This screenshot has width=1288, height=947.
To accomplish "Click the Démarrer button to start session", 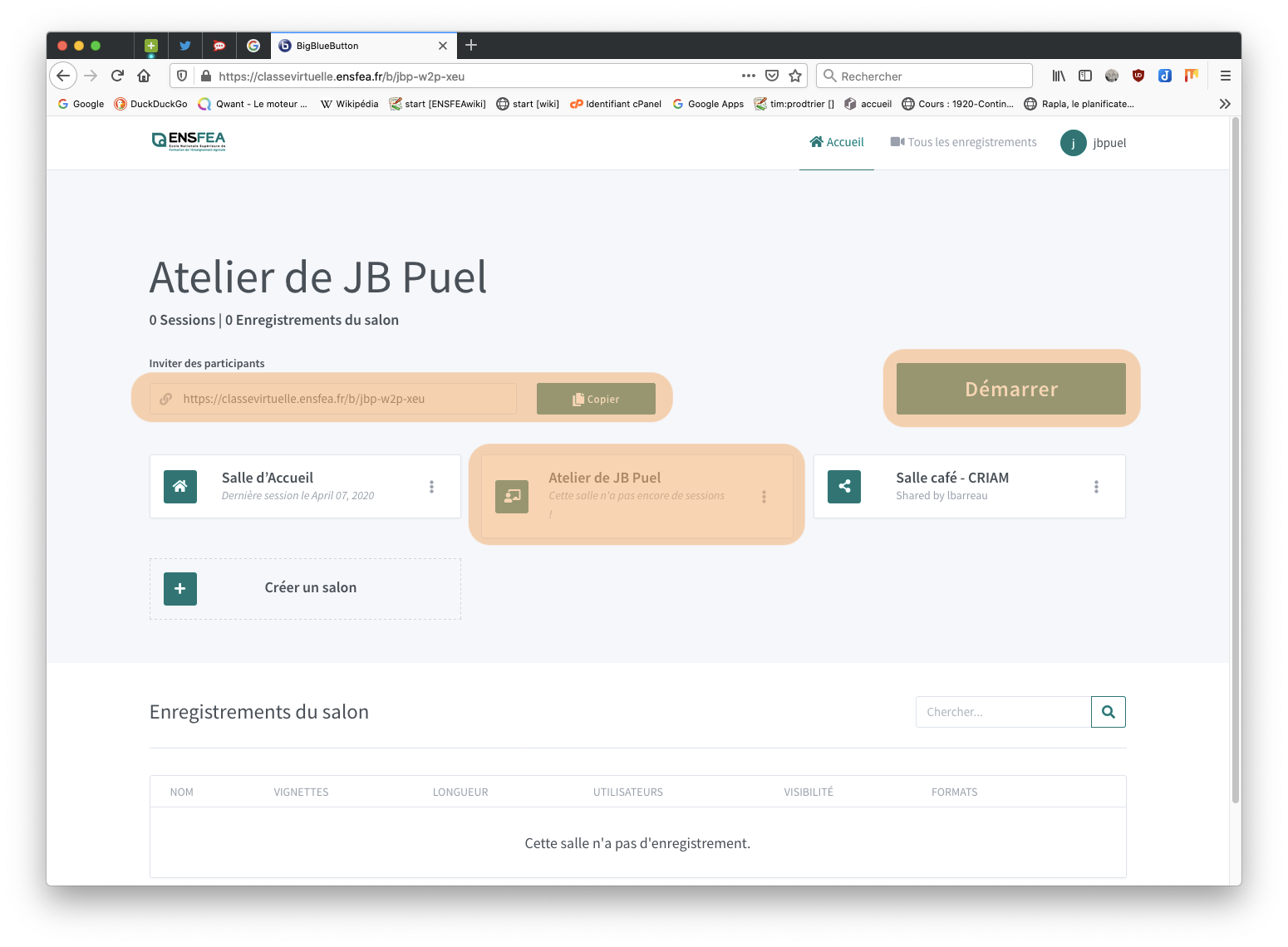I will pos(1010,389).
